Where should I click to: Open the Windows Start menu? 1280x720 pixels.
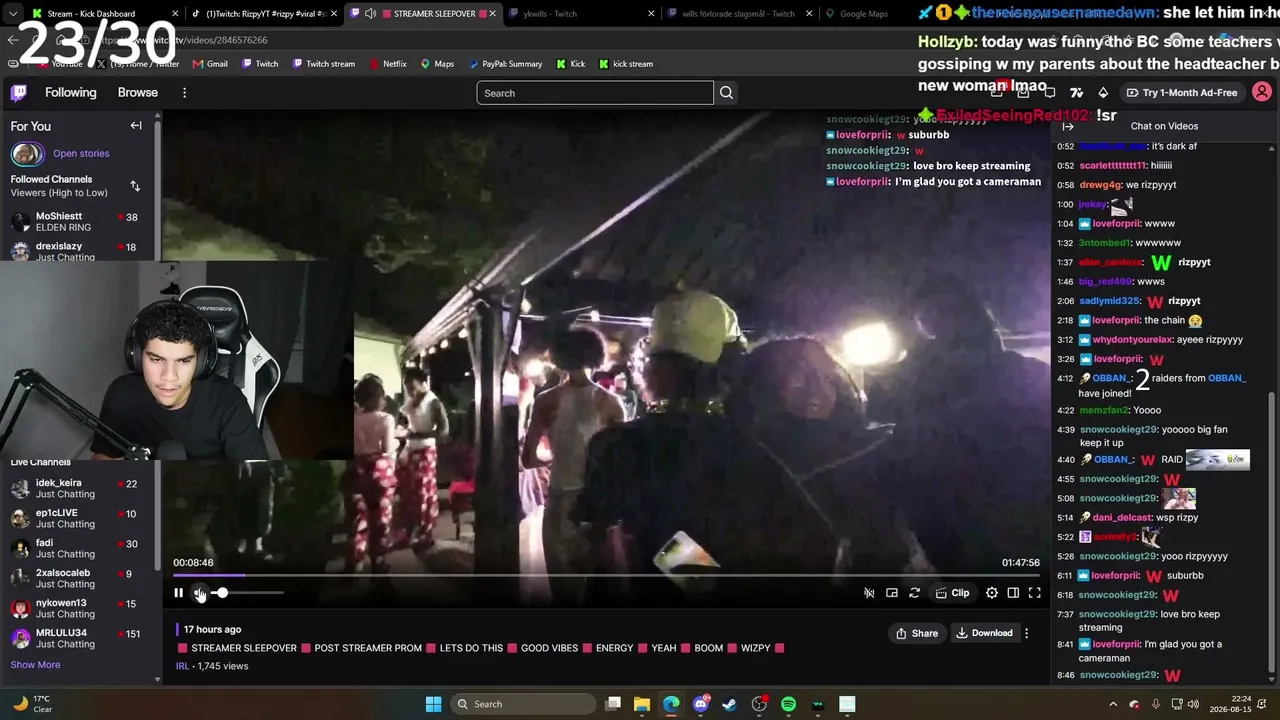(433, 704)
